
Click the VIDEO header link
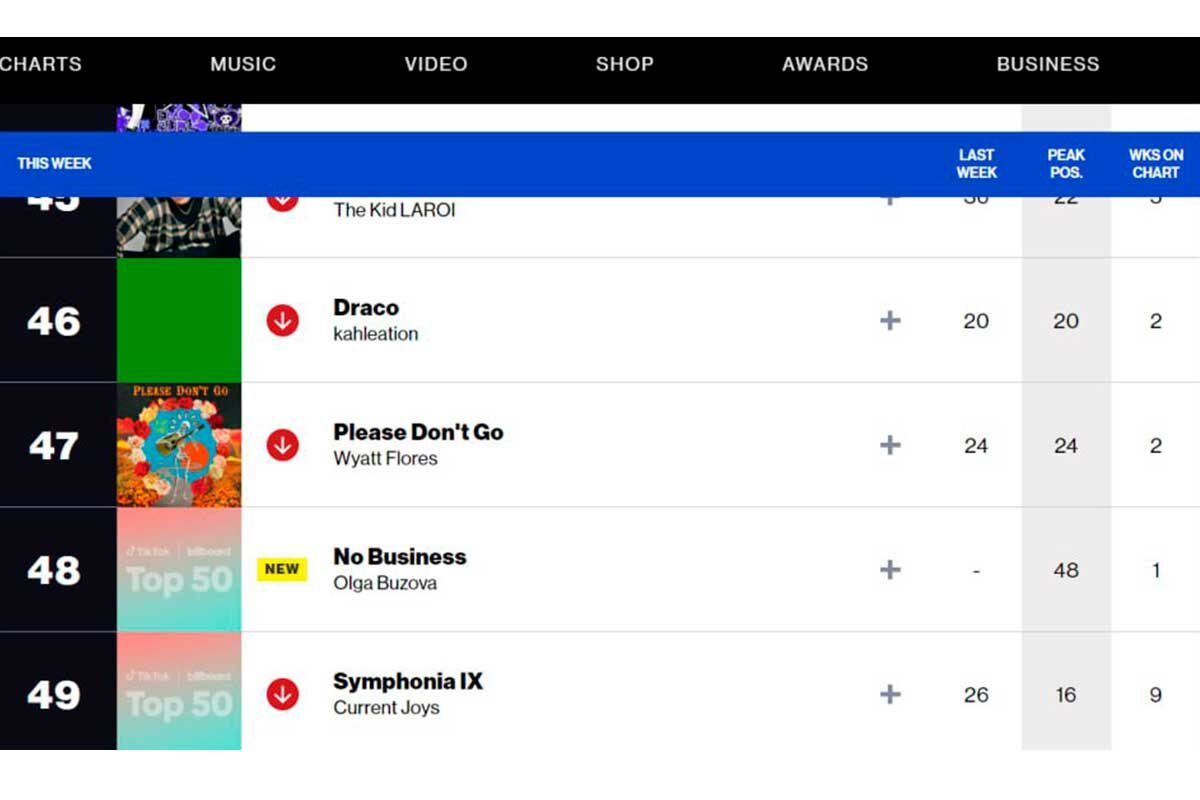coord(435,63)
